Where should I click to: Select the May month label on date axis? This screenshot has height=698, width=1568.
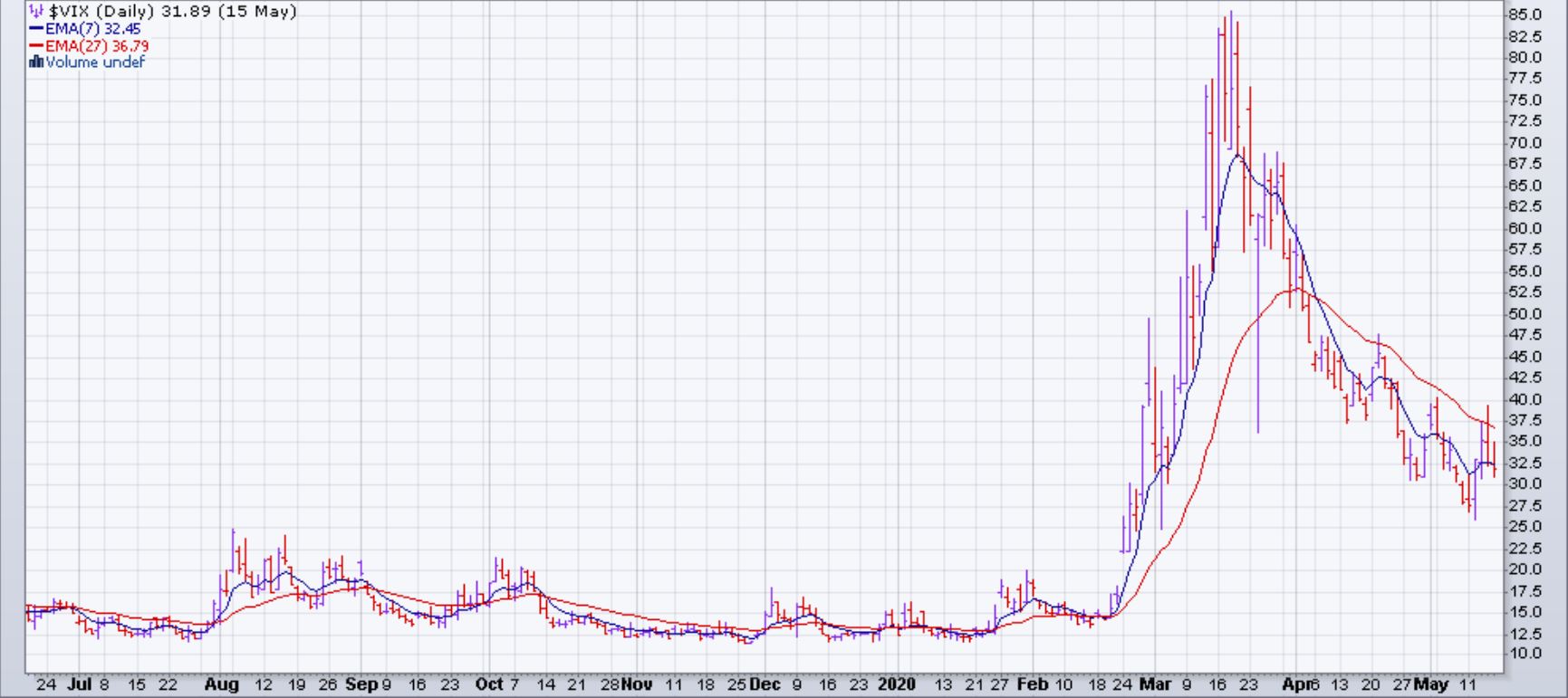[1431, 684]
